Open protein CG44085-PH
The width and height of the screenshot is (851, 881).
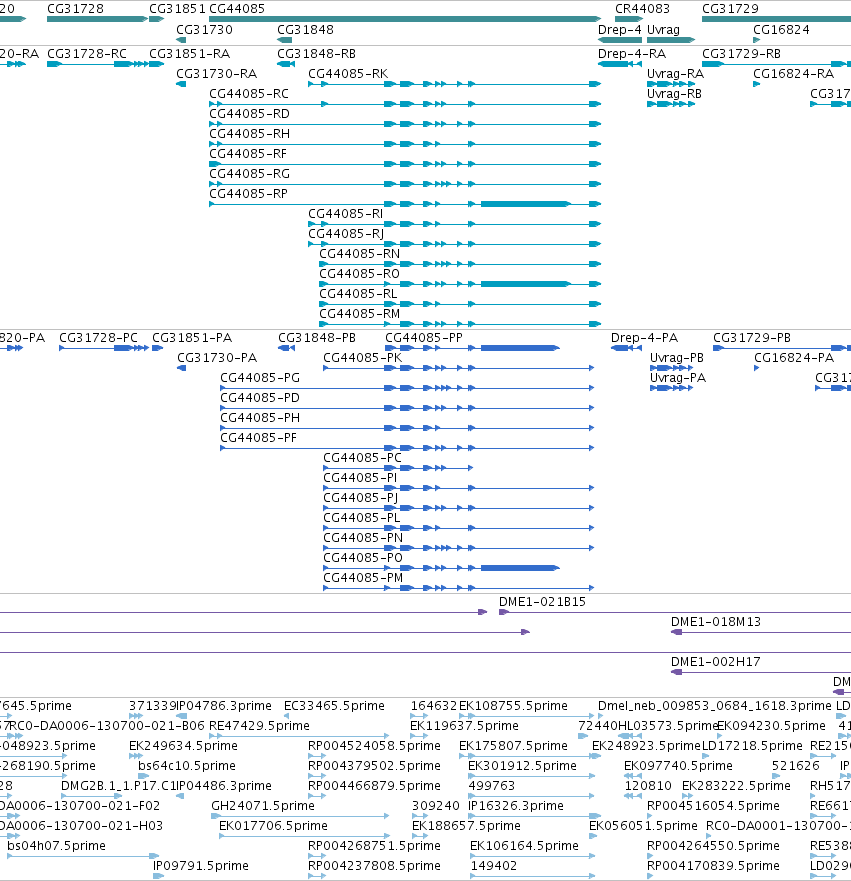(x=260, y=419)
